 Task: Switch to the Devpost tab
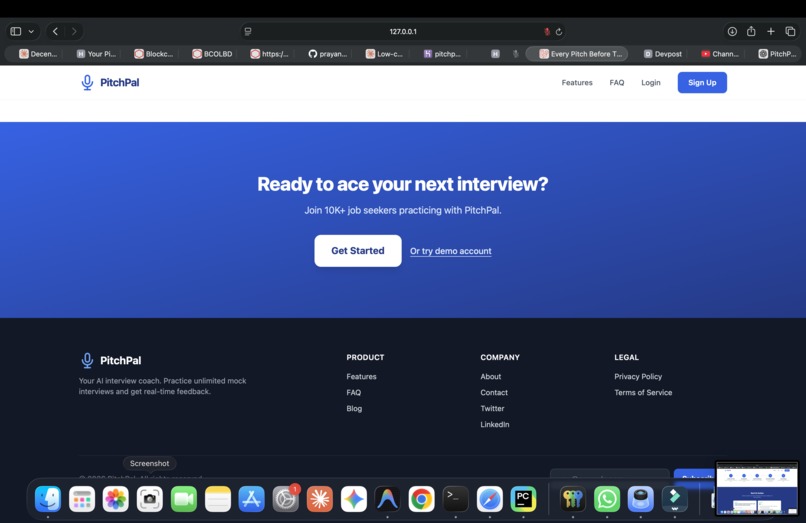[663, 53]
